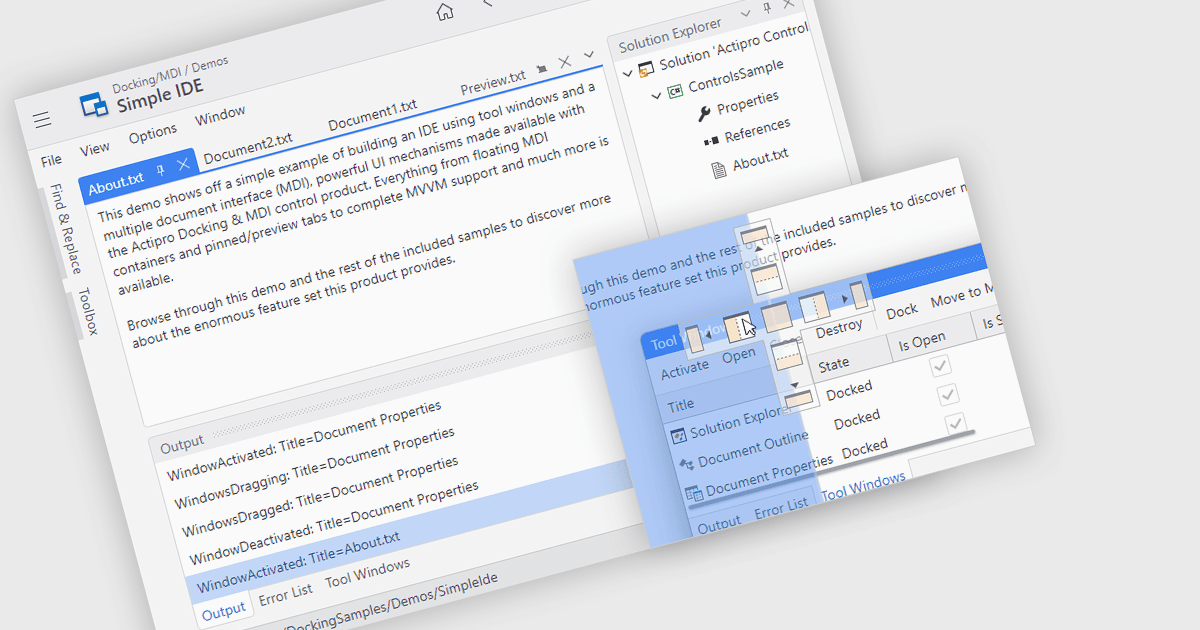Viewport: 1200px width, 630px height.
Task: Toggle the third Is Open checkbox in inset grid
Action: (x=955, y=422)
